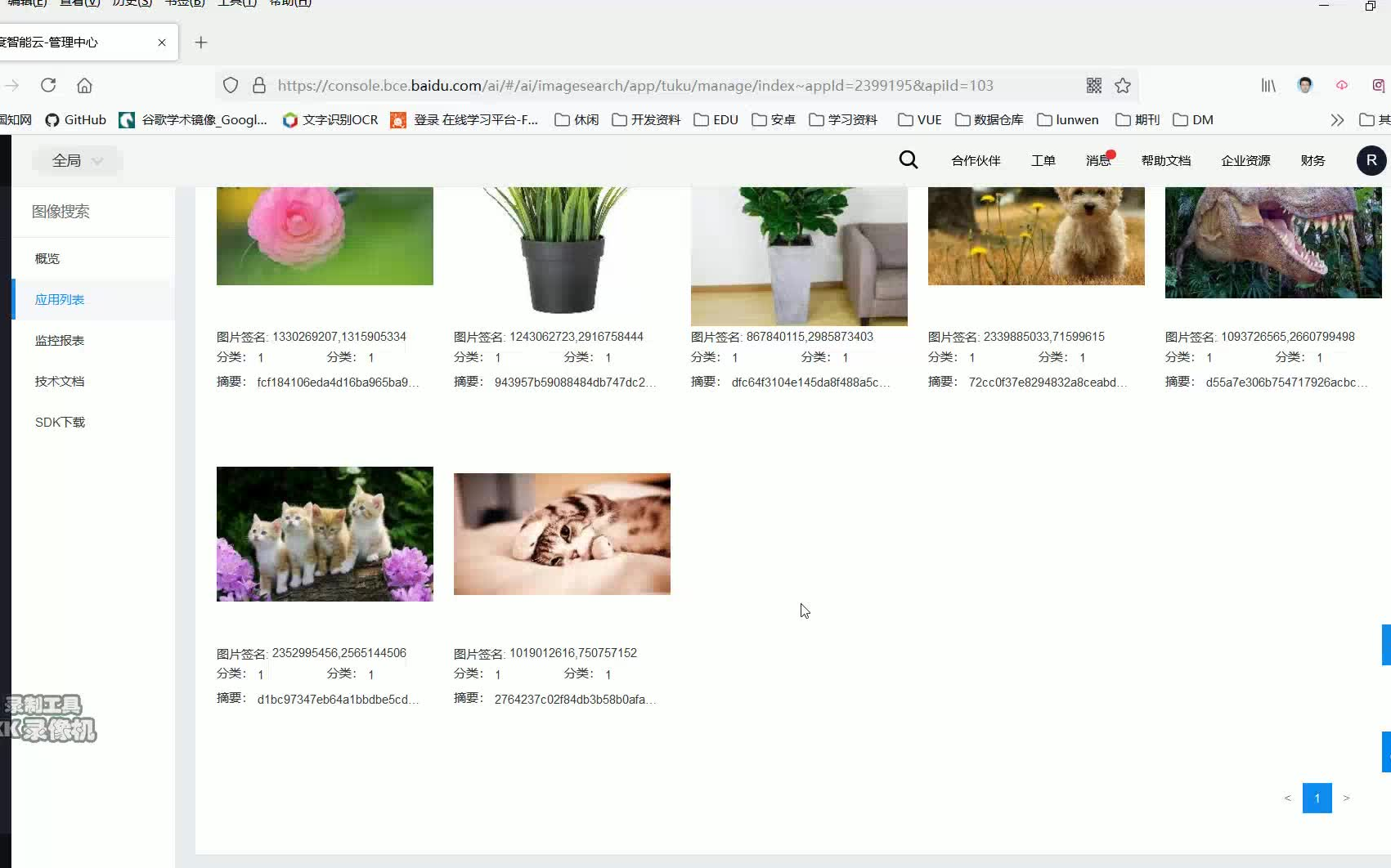Open 帮助文档 in the top navigation
The image size is (1391, 868).
(1166, 161)
